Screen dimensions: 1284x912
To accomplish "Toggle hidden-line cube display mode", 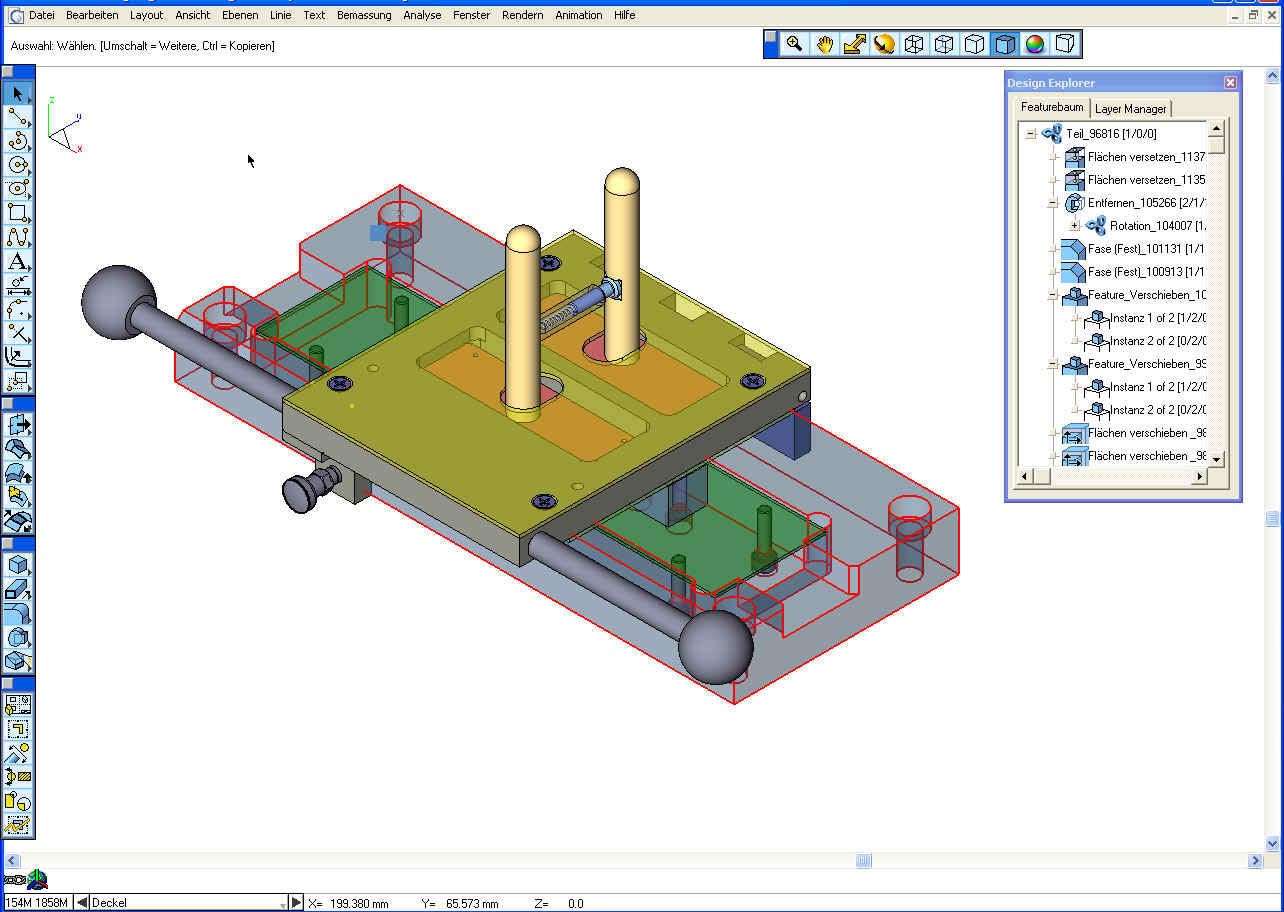I will coord(944,44).
